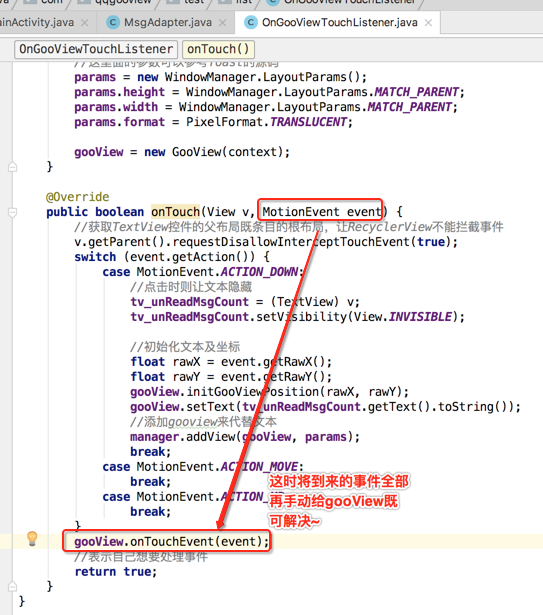Click the ACTION_MOVE constant

pos(259,467)
